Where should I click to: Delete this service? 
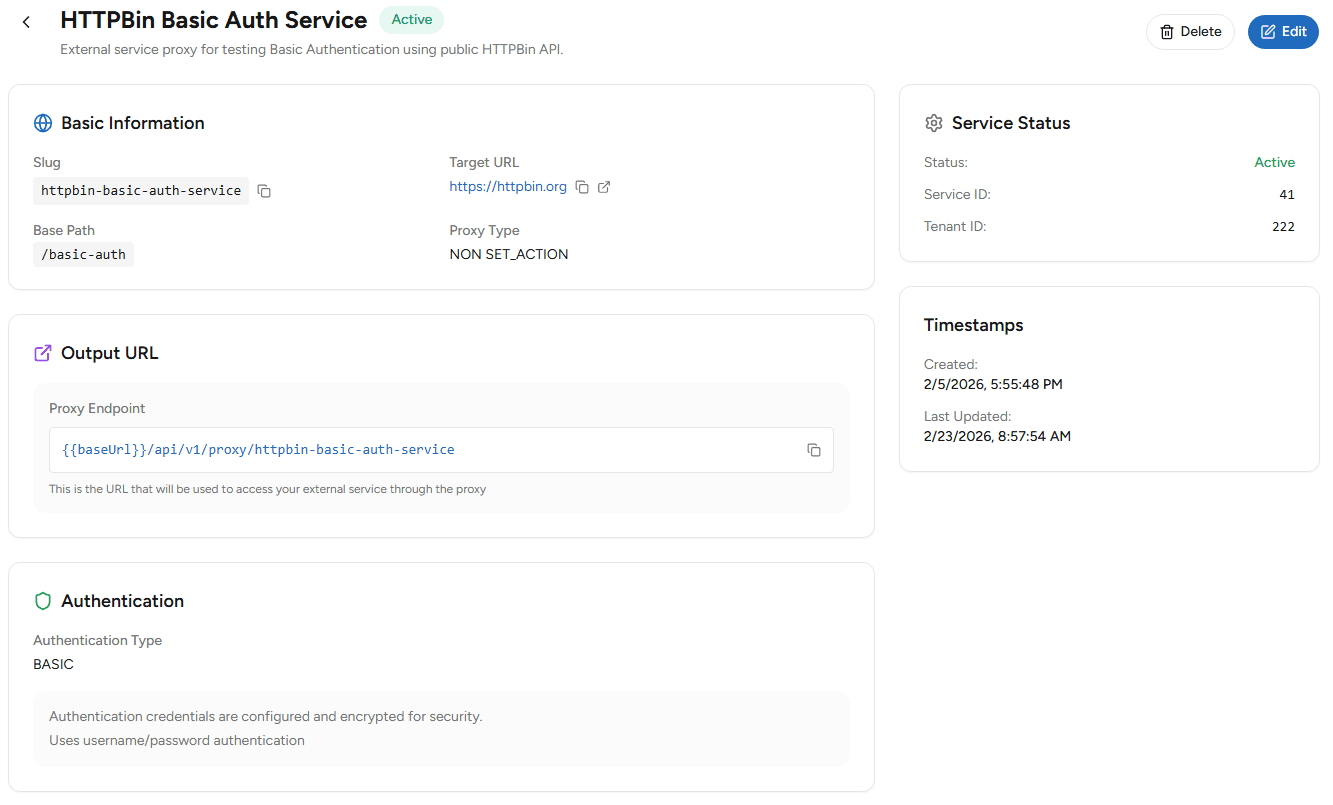click(x=1190, y=32)
